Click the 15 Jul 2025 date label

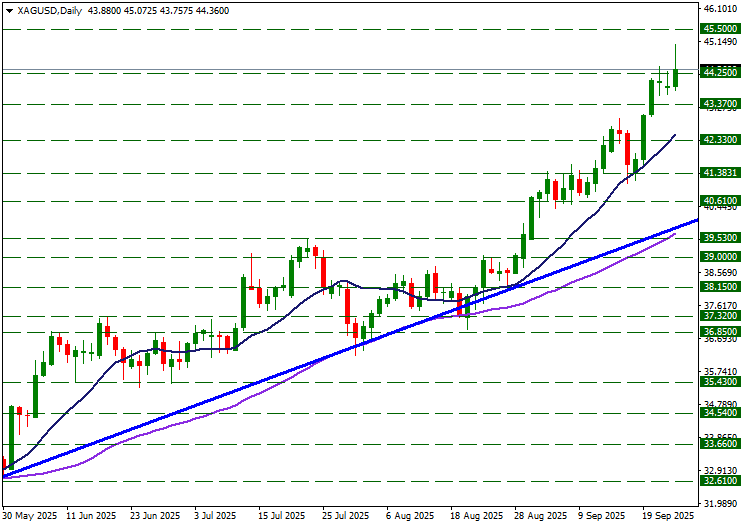(x=281, y=516)
